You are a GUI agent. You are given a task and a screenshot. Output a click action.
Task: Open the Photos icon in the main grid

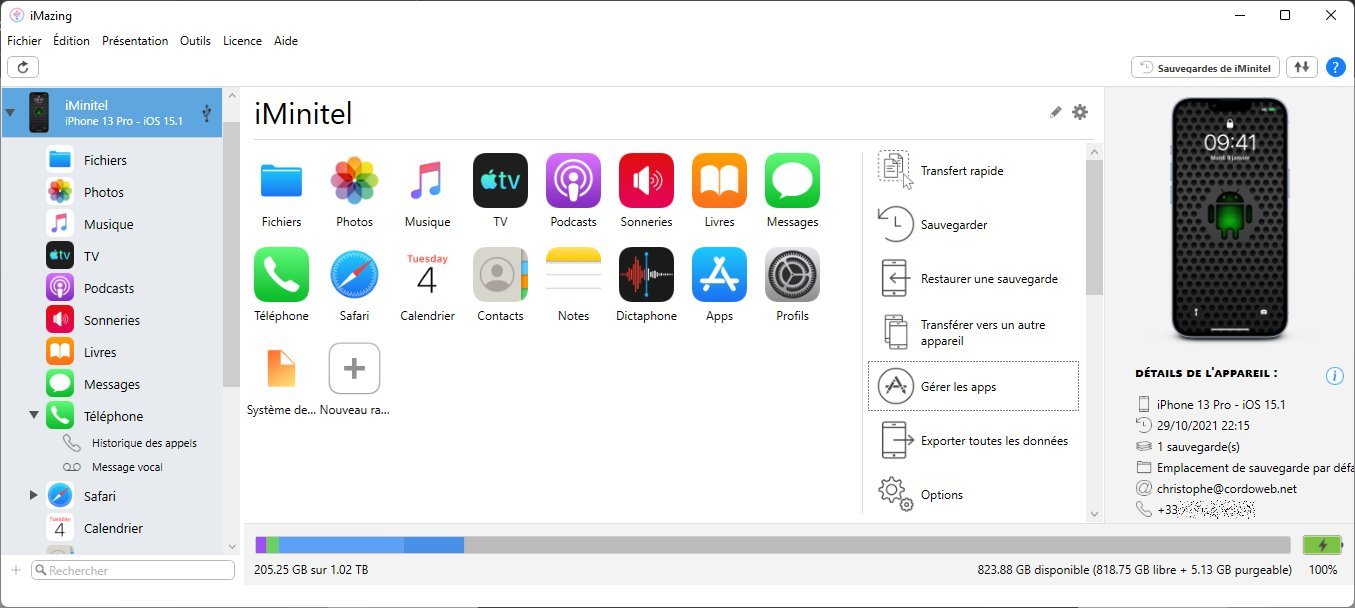pyautogui.click(x=354, y=181)
